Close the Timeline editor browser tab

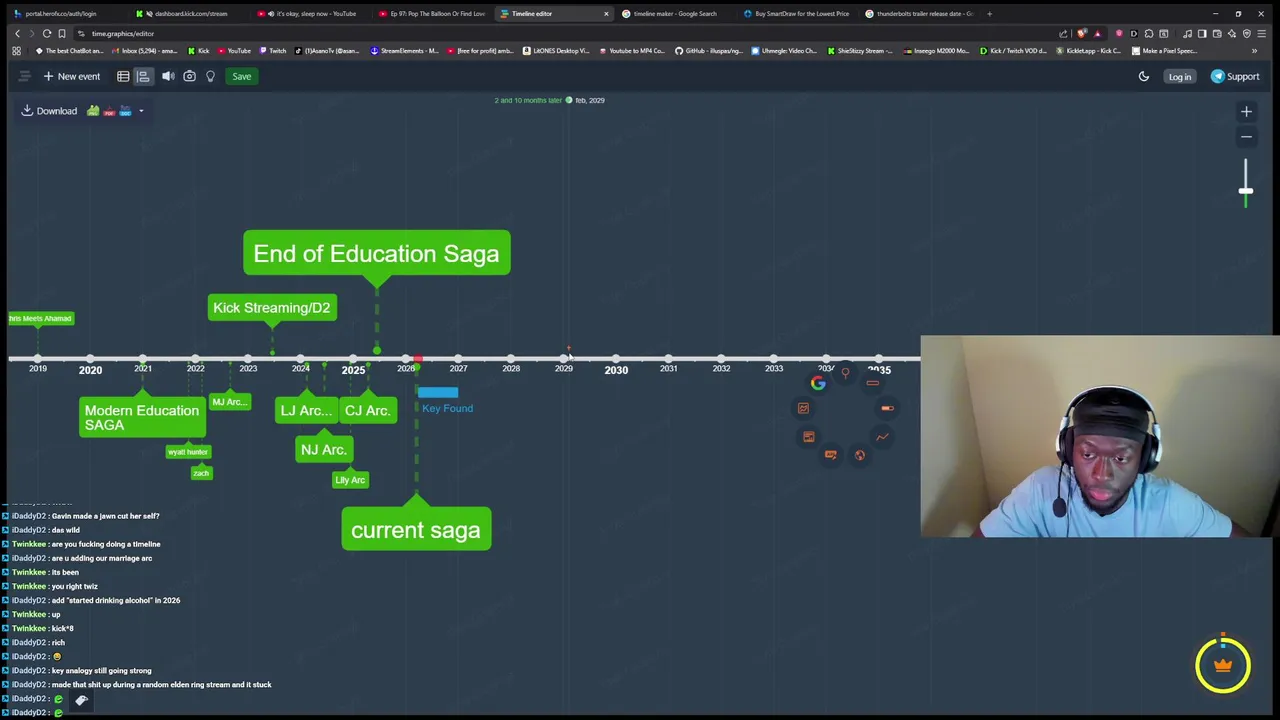[x=605, y=14]
